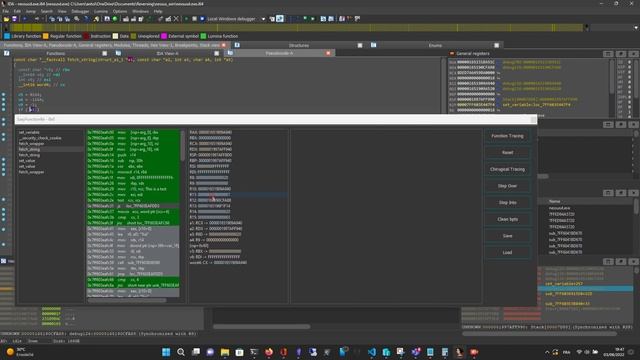Click the Function Tracing button
The width and height of the screenshot is (640, 360).
507,136
